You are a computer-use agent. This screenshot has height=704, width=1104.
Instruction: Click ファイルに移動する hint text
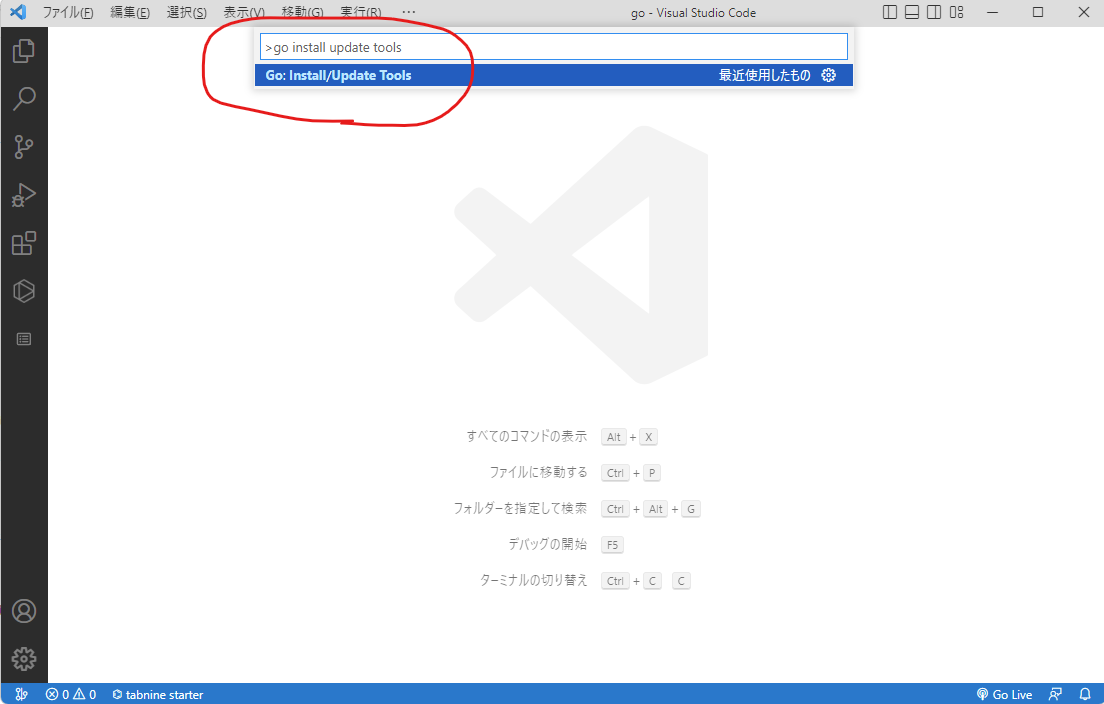click(538, 472)
